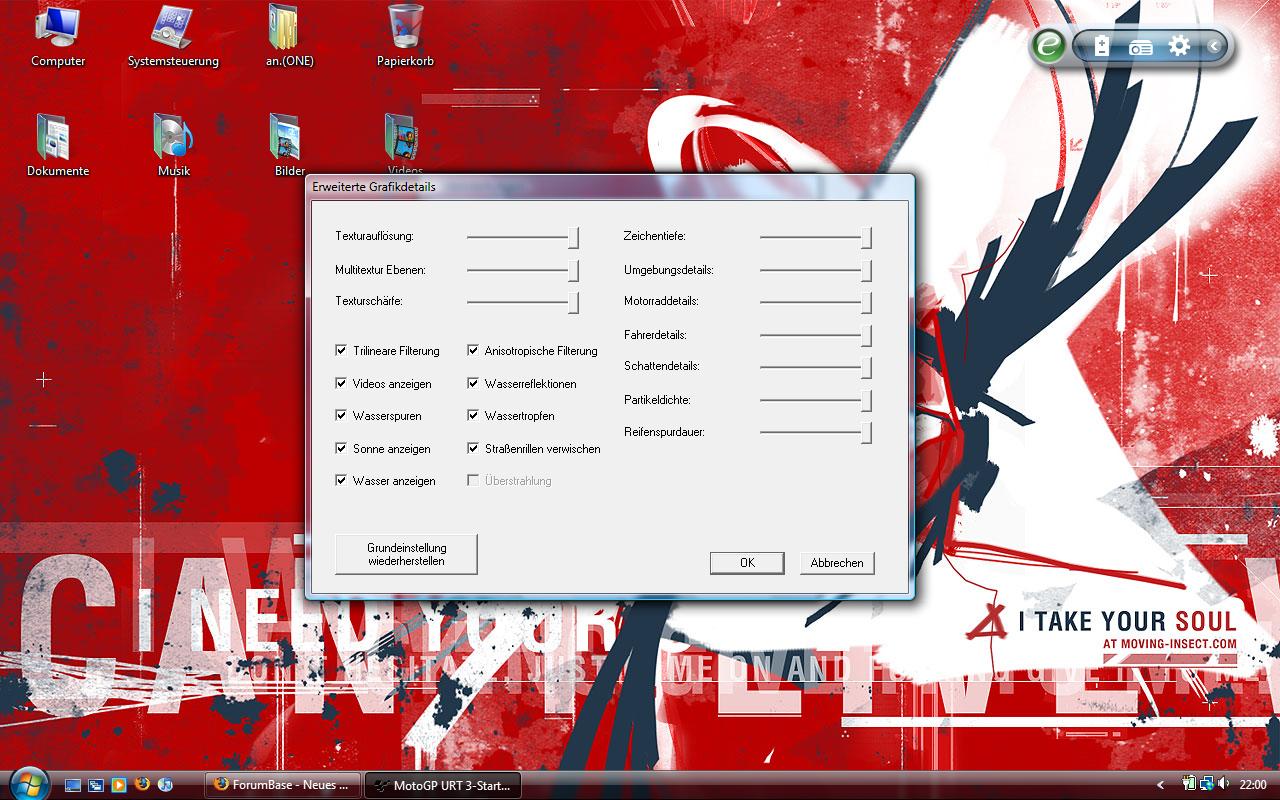Toggle Straßenrillen verwischen checkbox
Viewport: 1280px width, 800px height.
click(x=473, y=449)
